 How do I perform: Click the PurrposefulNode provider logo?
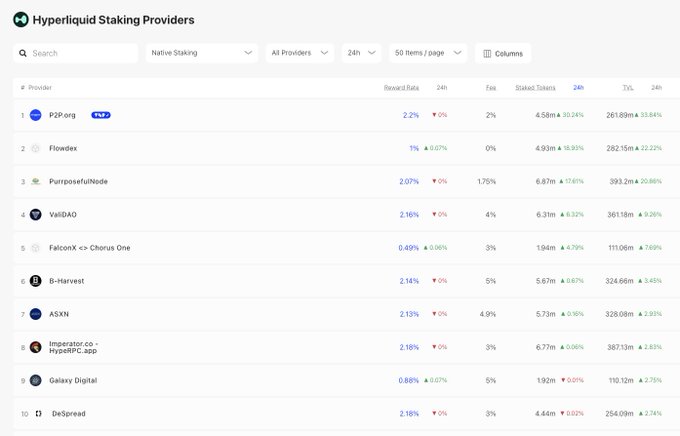35,181
